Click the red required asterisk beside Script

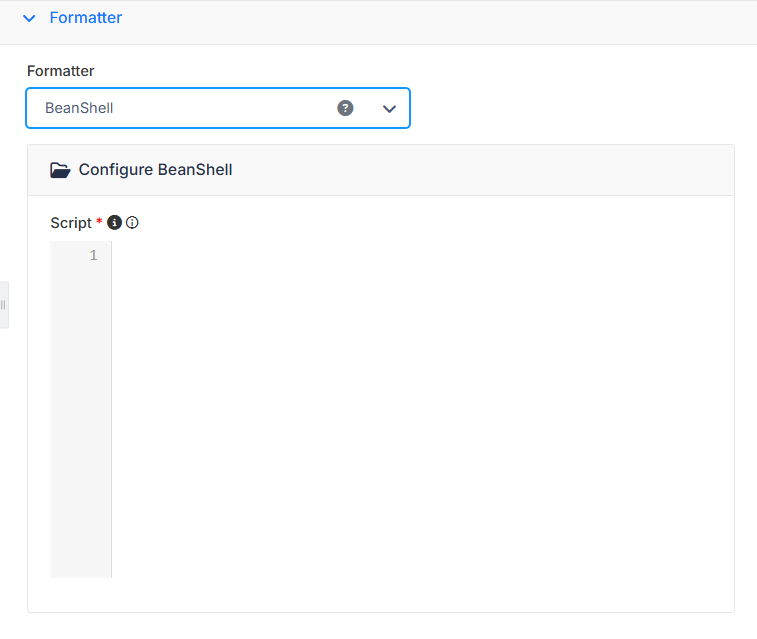point(99,221)
